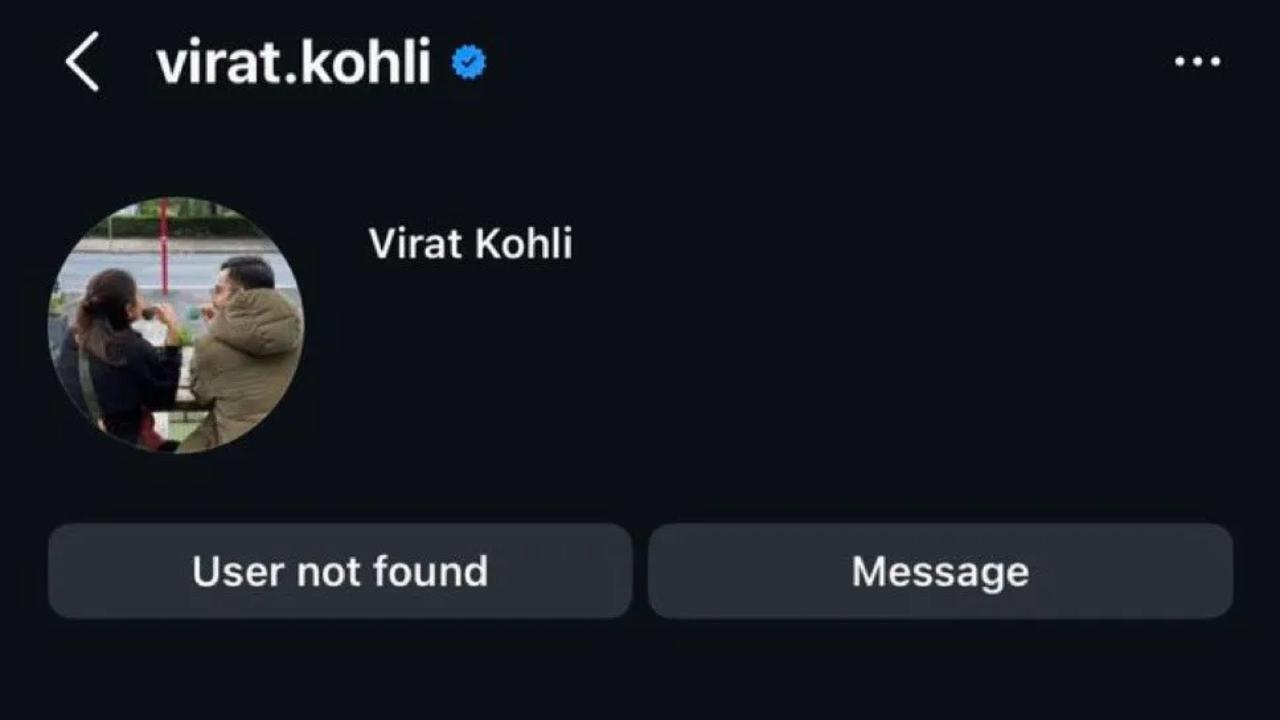Click the User not found button
The width and height of the screenshot is (1280, 720).
(x=340, y=571)
